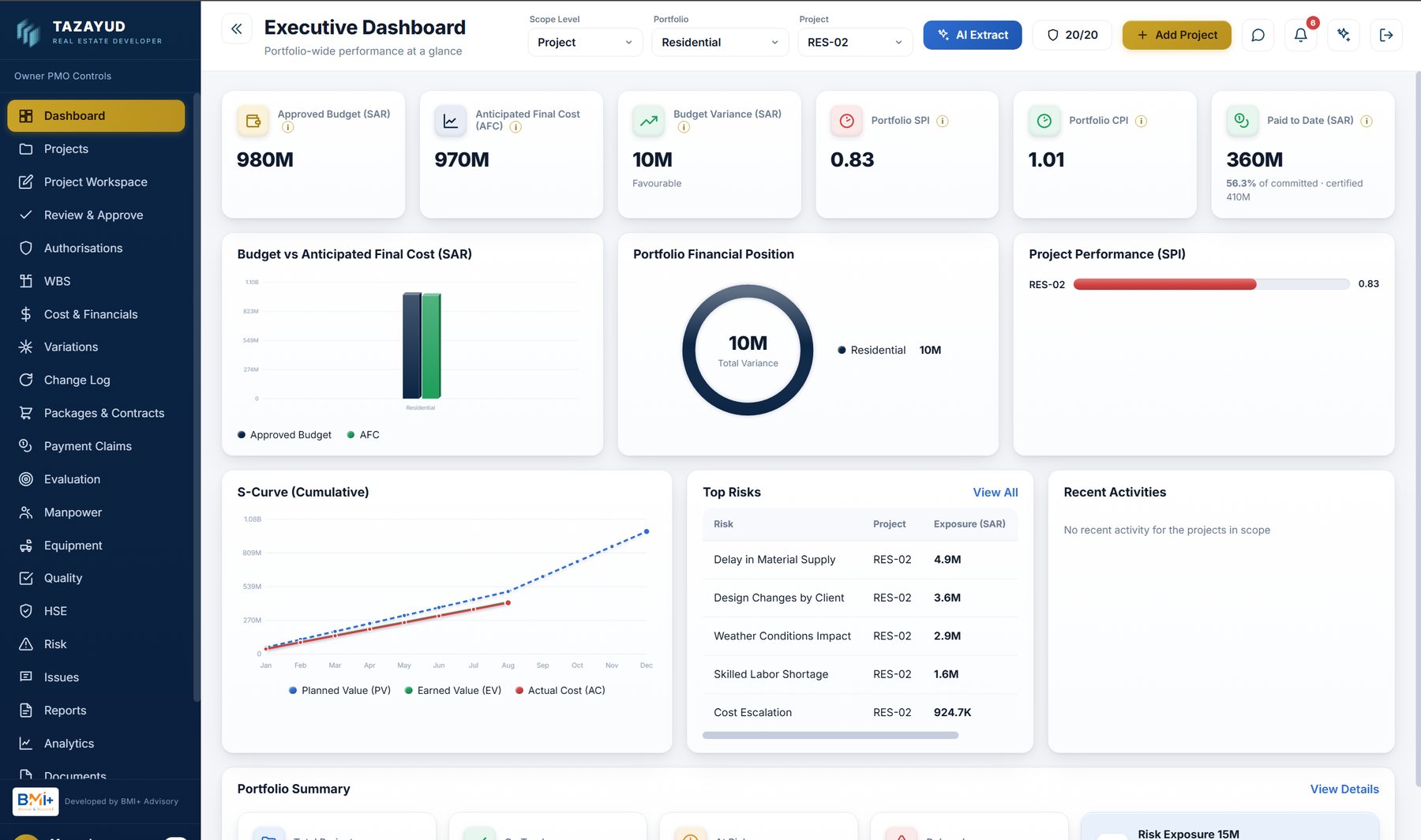Open Payment Claims in sidebar
Image resolution: width=1421 pixels, height=840 pixels.
tap(96, 446)
